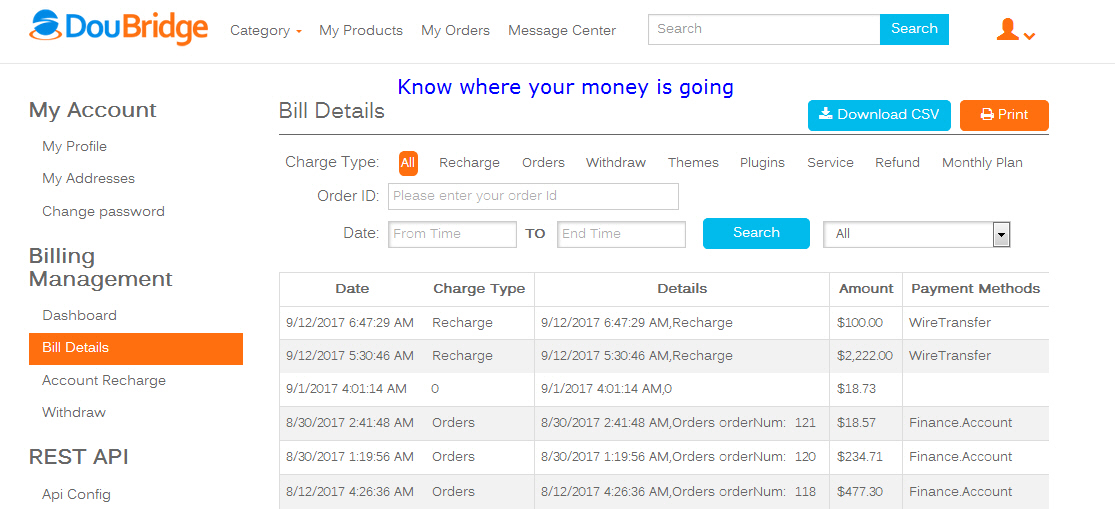Expand the Category dropdown in the navbar
The width and height of the screenshot is (1115, 509).
click(266, 31)
